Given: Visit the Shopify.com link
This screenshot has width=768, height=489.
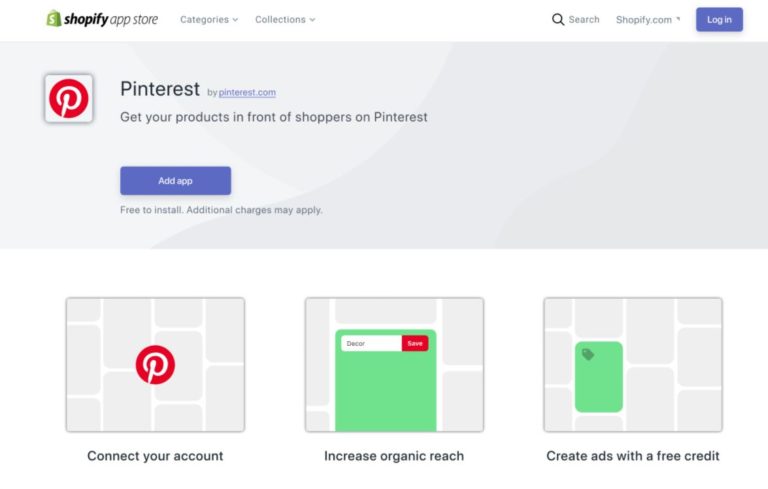Looking at the screenshot, I should pyautogui.click(x=644, y=20).
